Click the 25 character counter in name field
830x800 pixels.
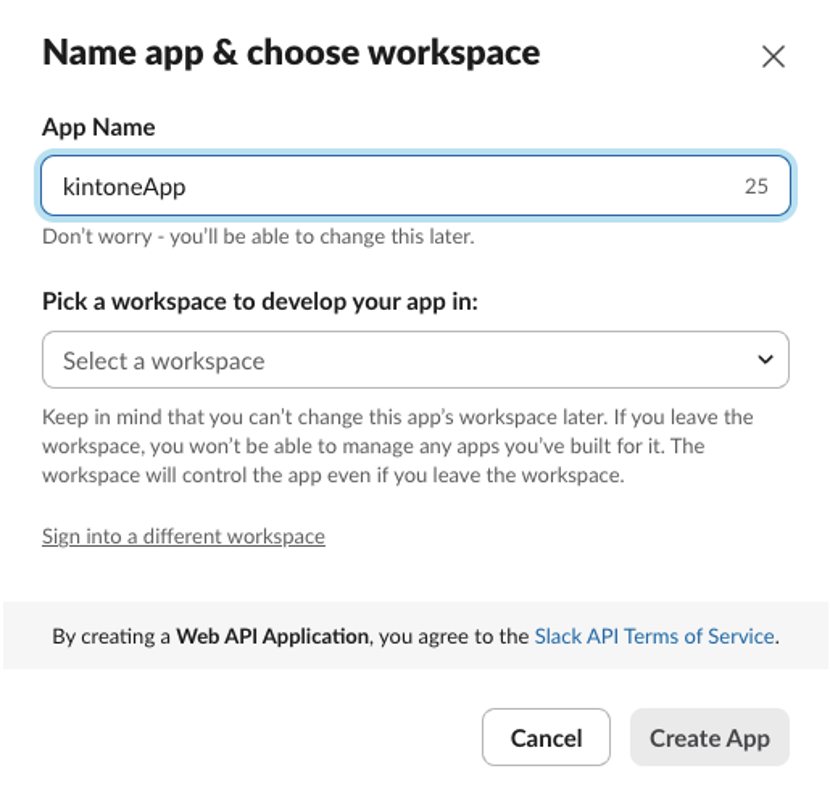[x=756, y=186]
